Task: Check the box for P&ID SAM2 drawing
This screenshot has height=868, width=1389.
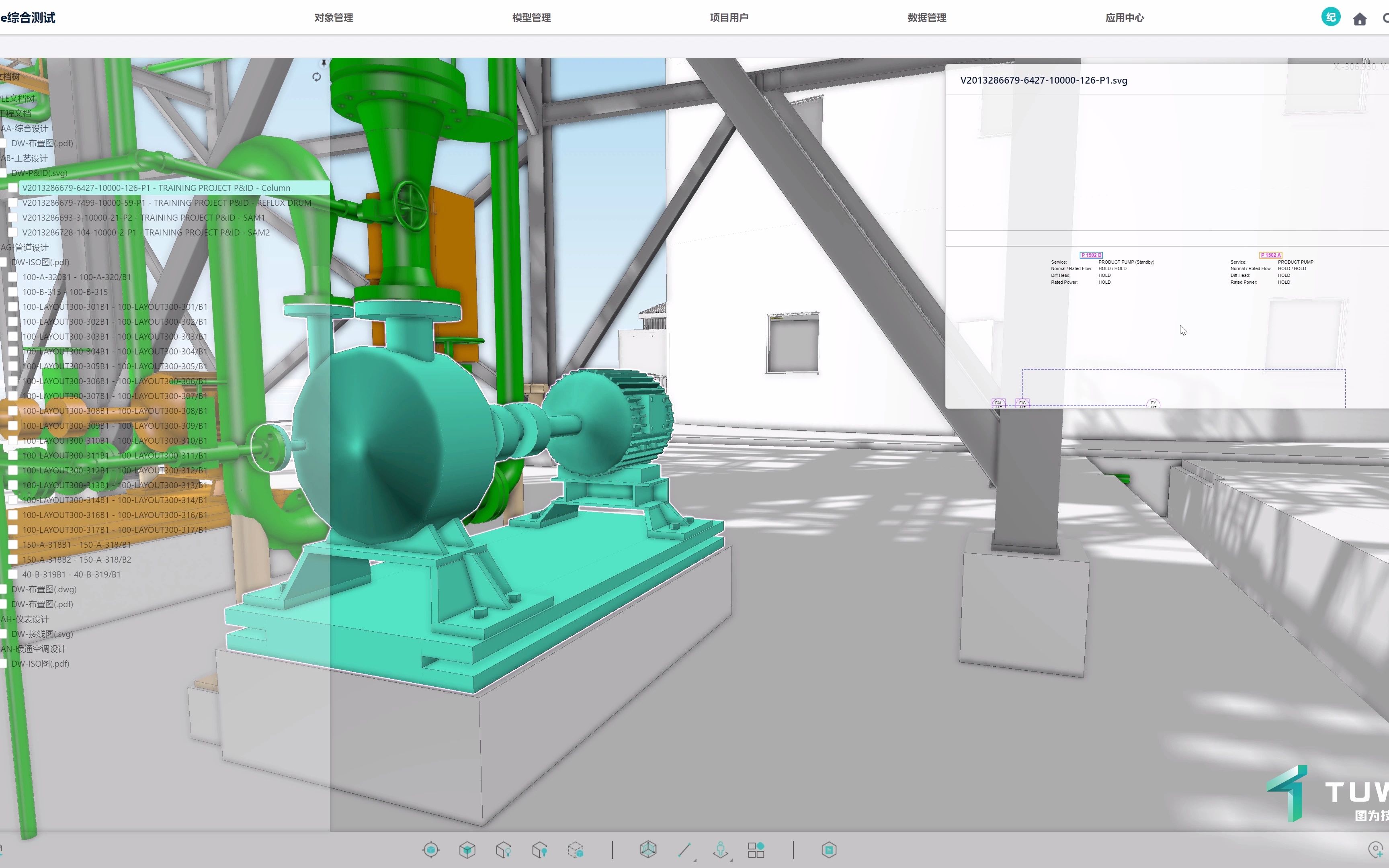Action: pyautogui.click(x=12, y=233)
